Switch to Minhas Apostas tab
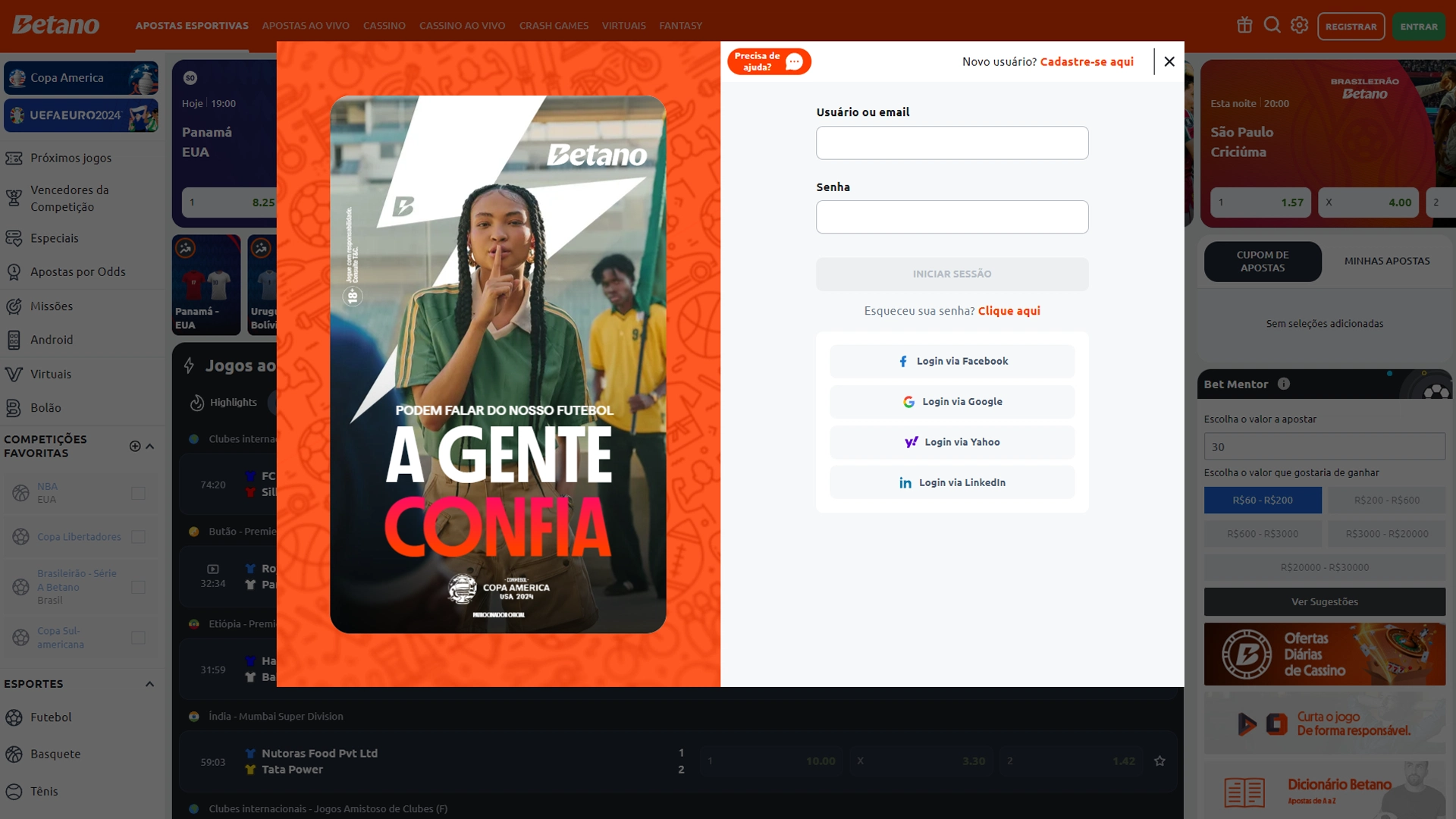 [x=1387, y=261]
